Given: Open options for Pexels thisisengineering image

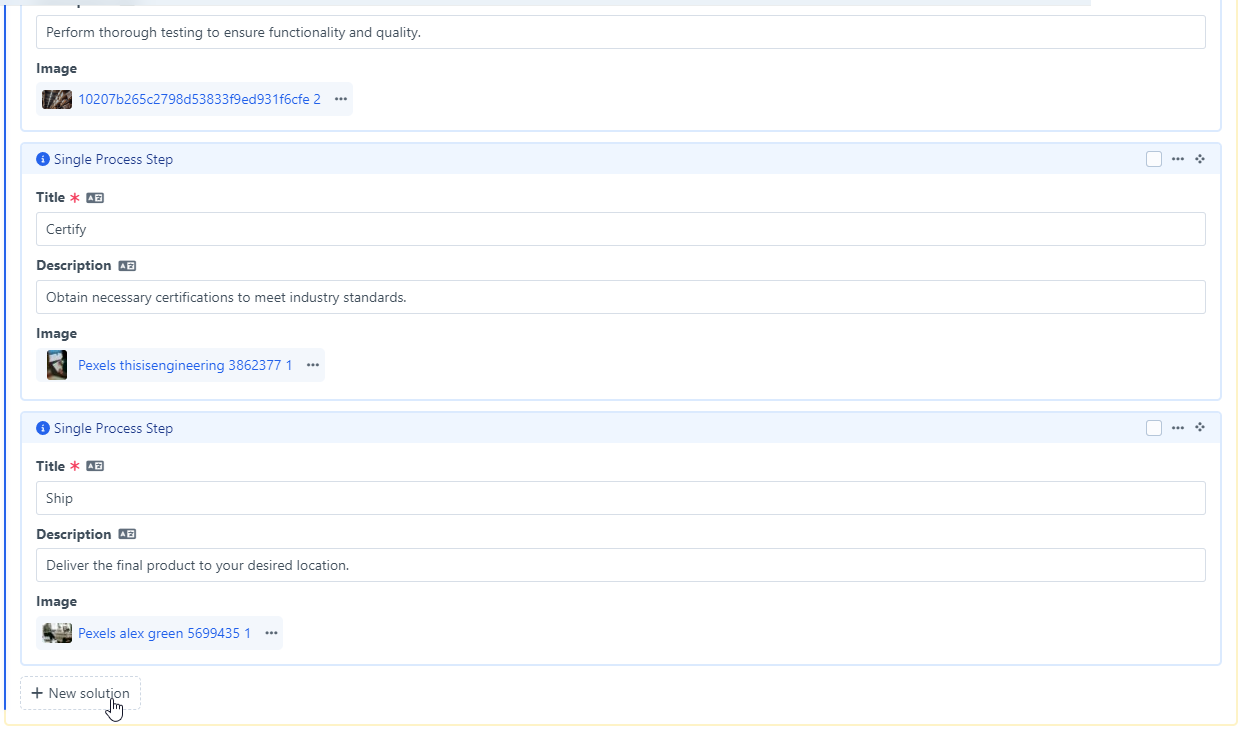Looking at the screenshot, I should point(313,365).
